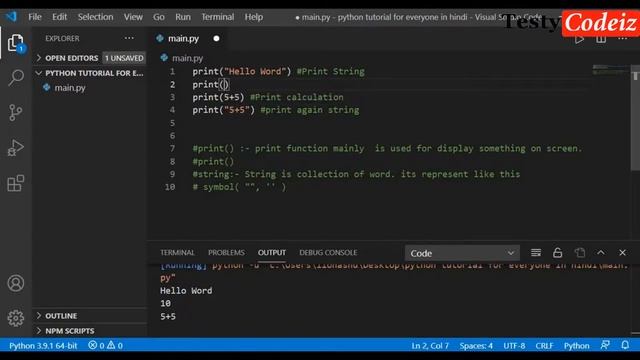Click the Split Editor icon
The width and height of the screenshot is (640, 360).
[601, 39]
